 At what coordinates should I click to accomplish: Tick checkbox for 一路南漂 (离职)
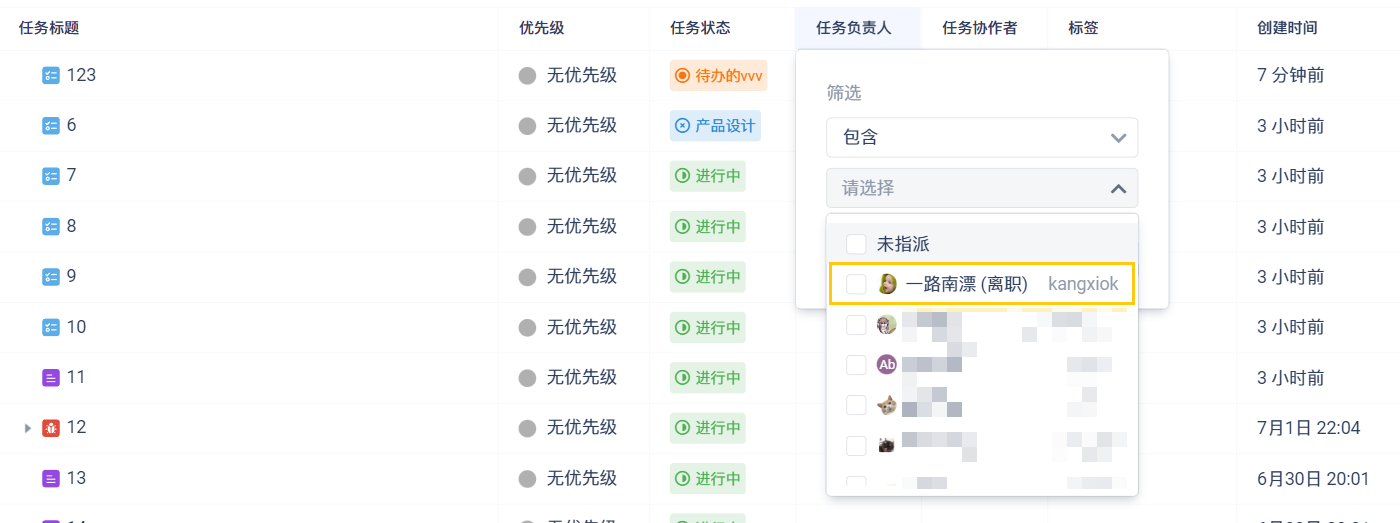tap(856, 284)
